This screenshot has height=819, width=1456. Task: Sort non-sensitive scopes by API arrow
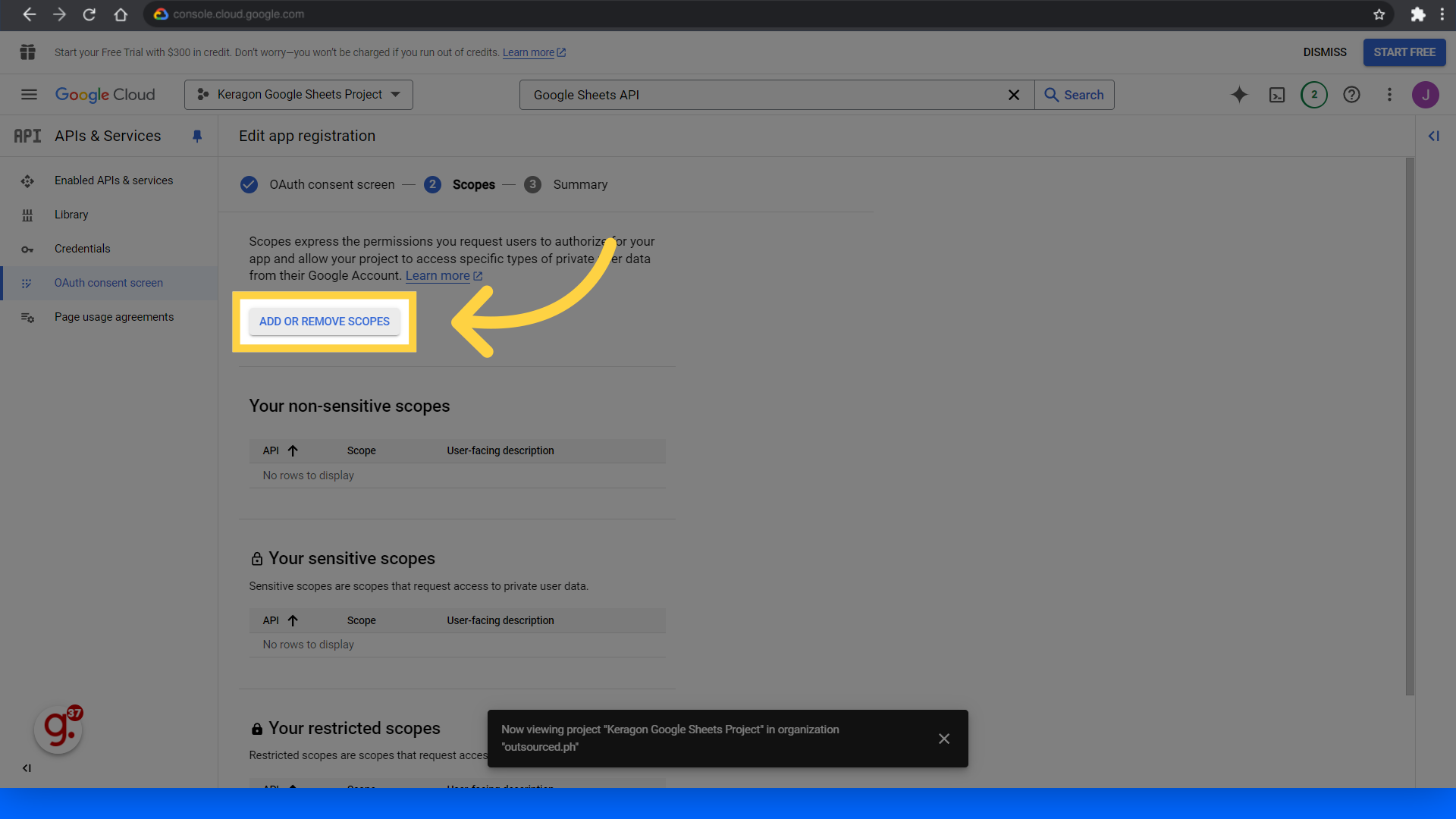pyautogui.click(x=293, y=450)
